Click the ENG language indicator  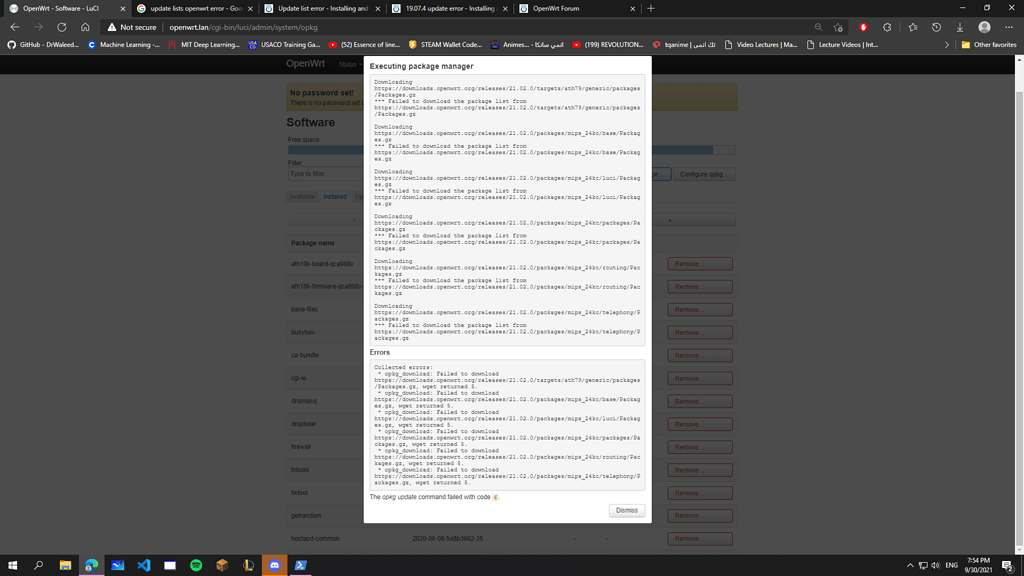click(x=952, y=565)
